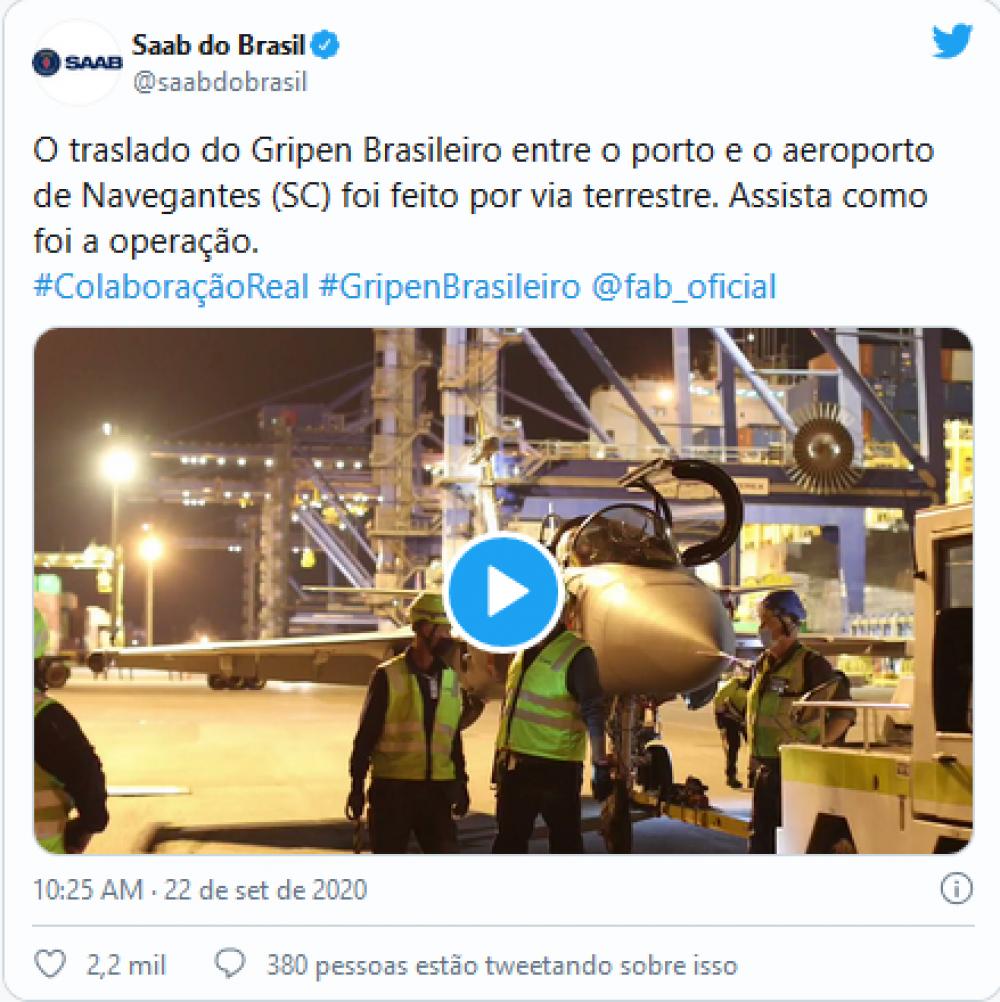Image resolution: width=1000 pixels, height=1002 pixels.
Task: Click the 10:25 AM tweet timestamp
Action: click(x=88, y=890)
